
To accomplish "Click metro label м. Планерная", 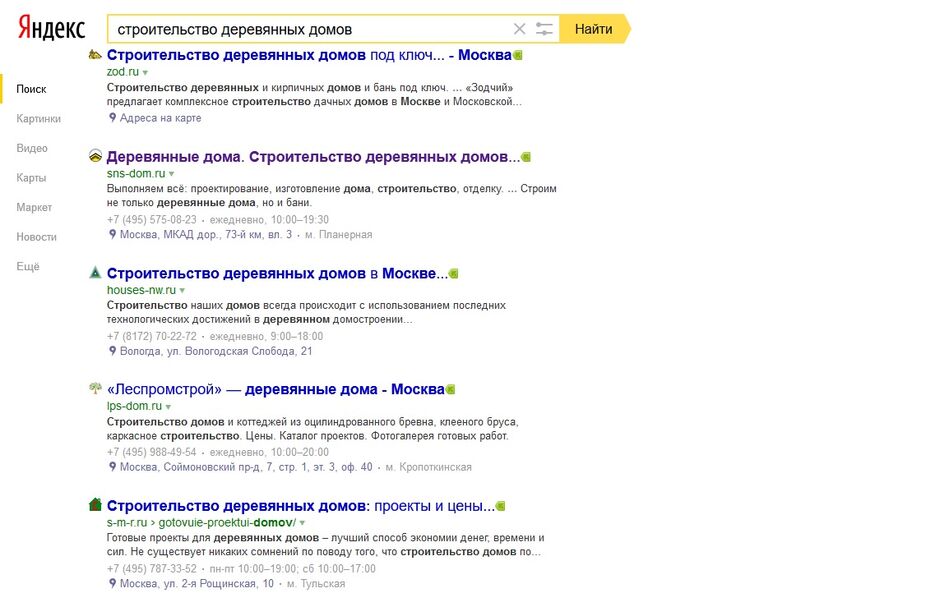I will [339, 234].
